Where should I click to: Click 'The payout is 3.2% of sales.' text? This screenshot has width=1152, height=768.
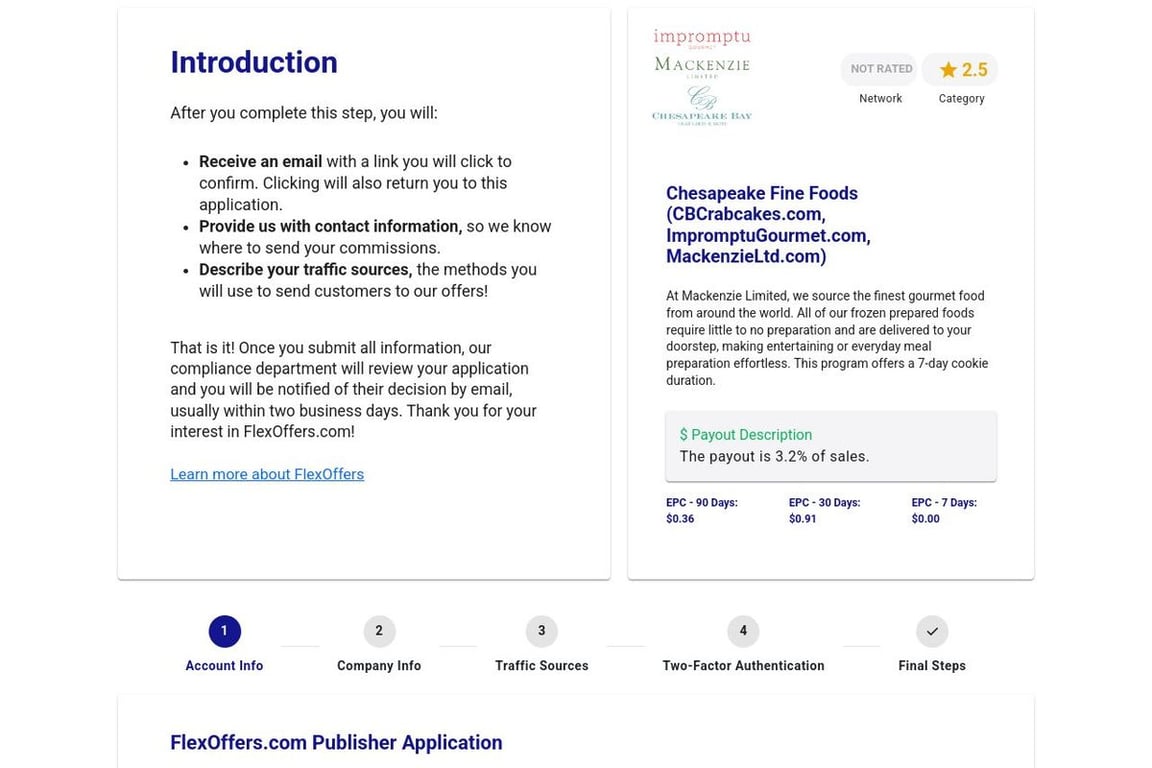(774, 456)
